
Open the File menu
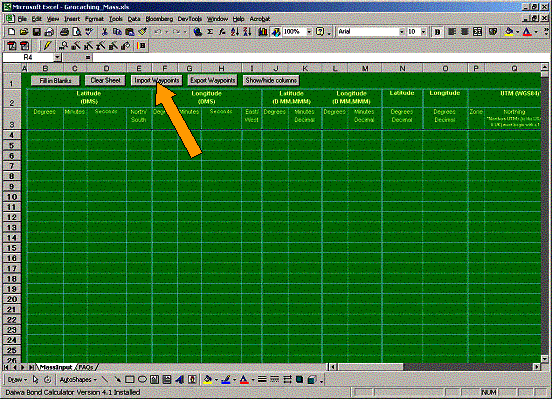pos(22,19)
